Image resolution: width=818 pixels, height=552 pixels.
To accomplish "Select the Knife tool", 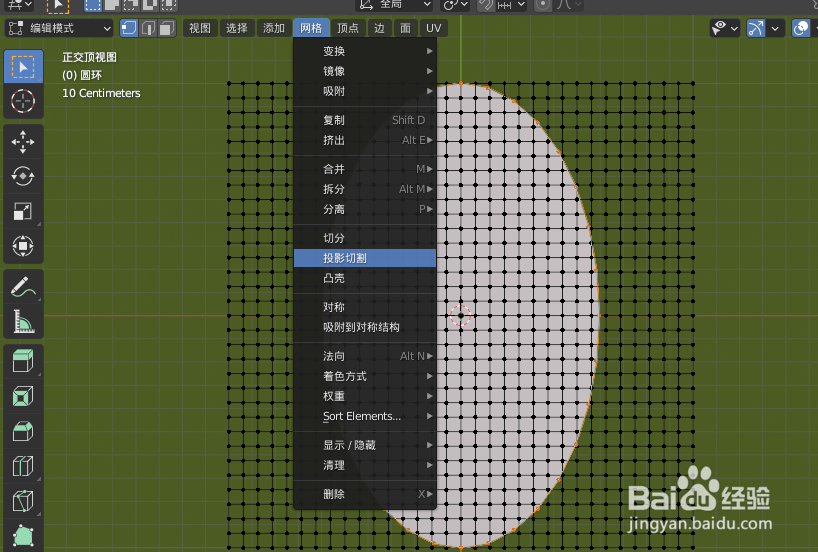I will (23, 501).
